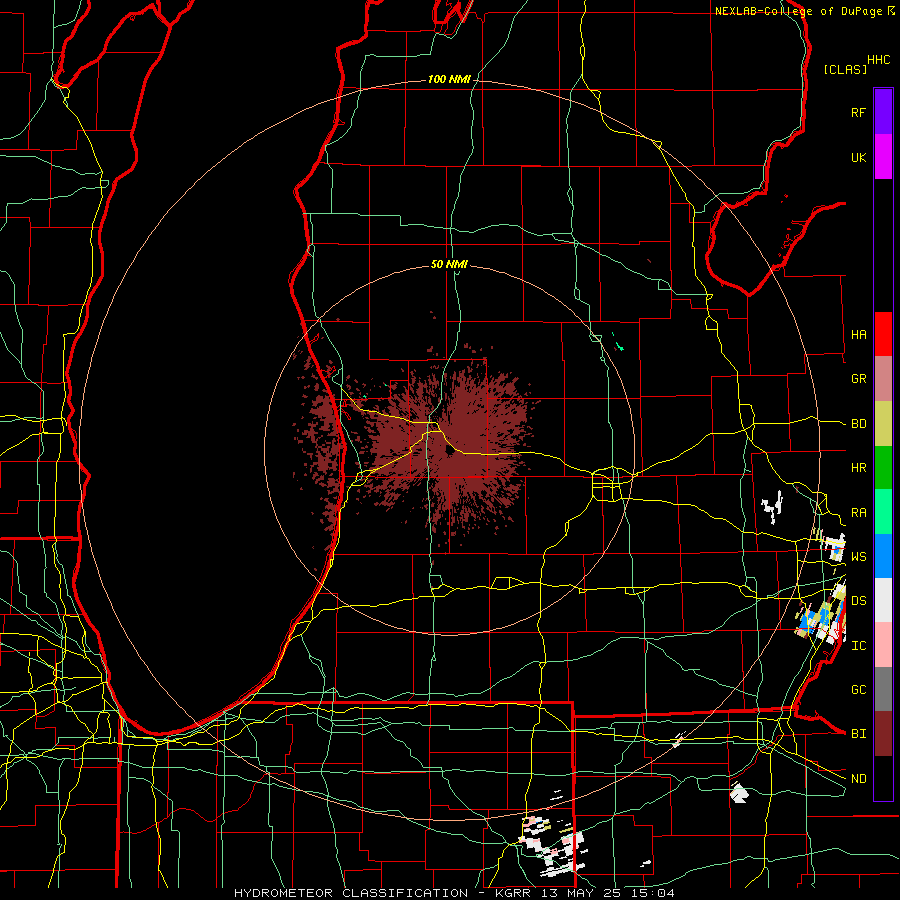Click the IC pink legend swatch
The image size is (900, 900).
tap(883, 645)
